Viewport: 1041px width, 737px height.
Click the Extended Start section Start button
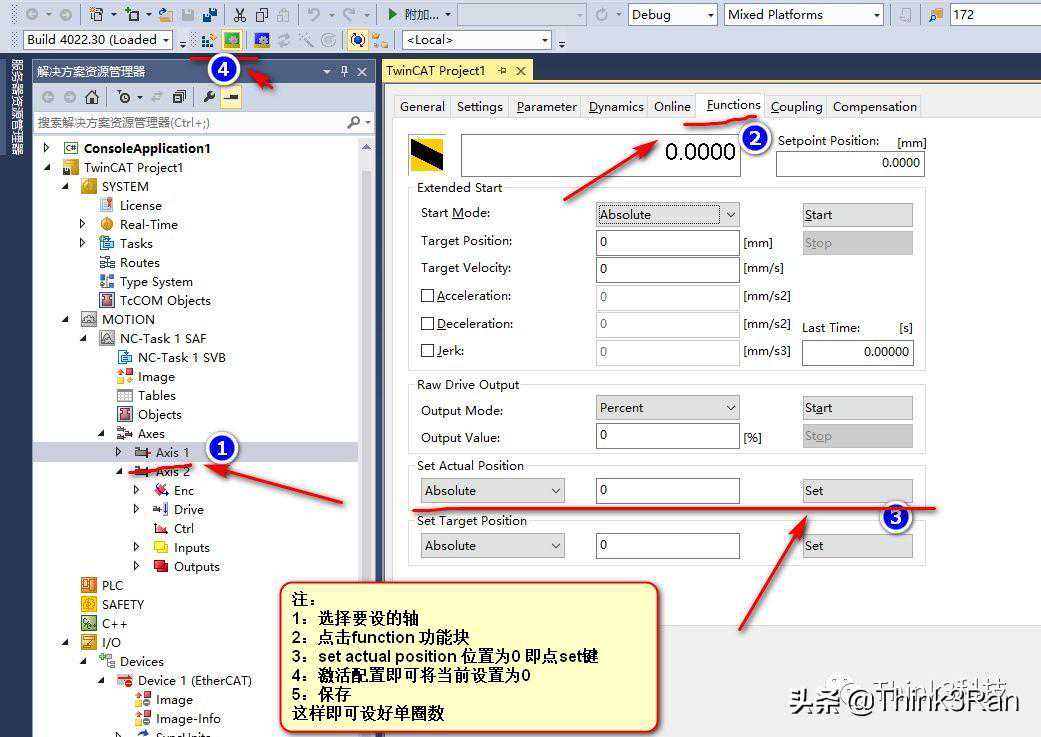(x=857, y=215)
